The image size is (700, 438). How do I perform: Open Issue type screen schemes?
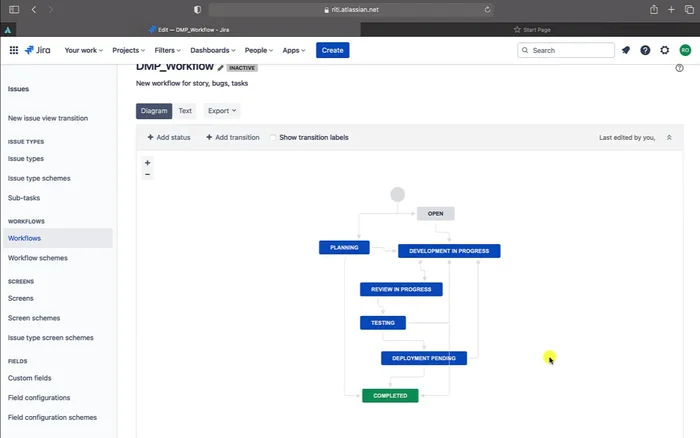point(51,338)
